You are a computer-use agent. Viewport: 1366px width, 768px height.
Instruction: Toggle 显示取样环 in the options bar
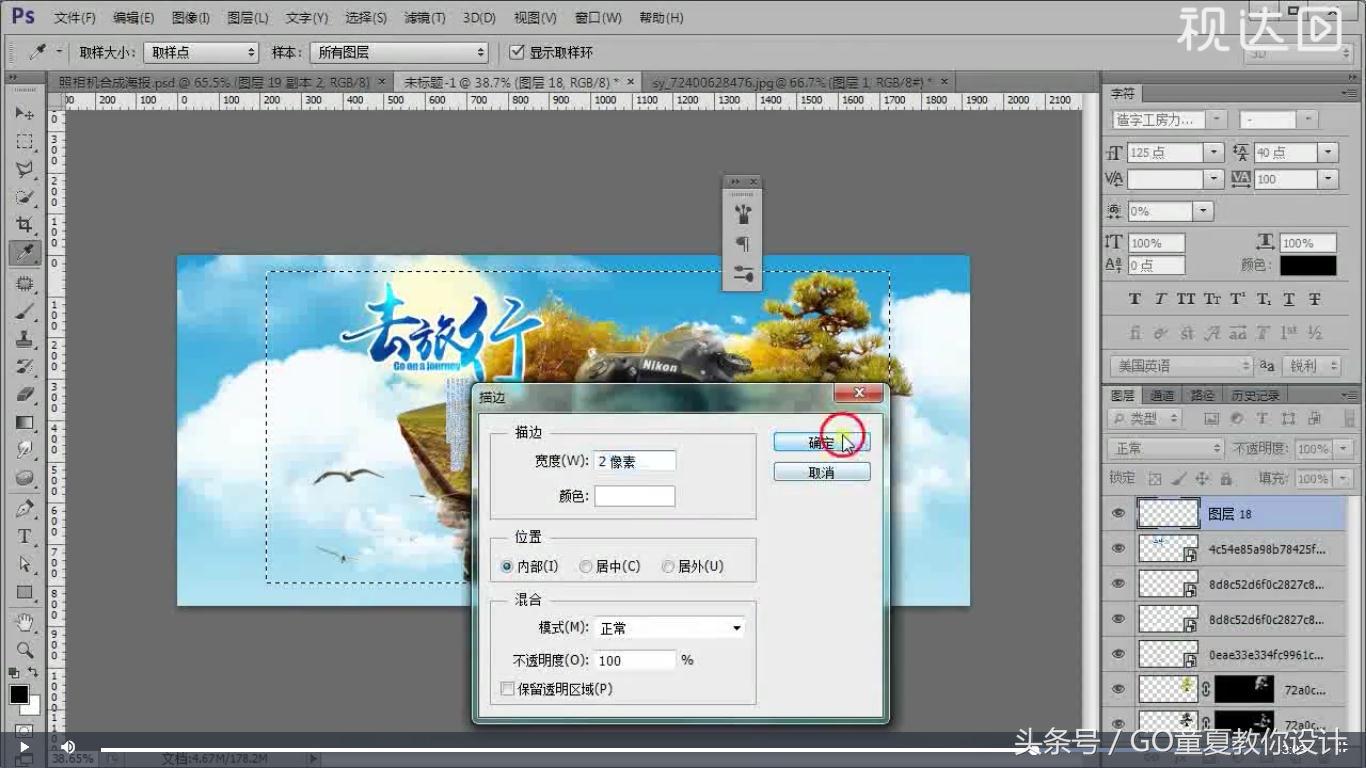coord(517,52)
